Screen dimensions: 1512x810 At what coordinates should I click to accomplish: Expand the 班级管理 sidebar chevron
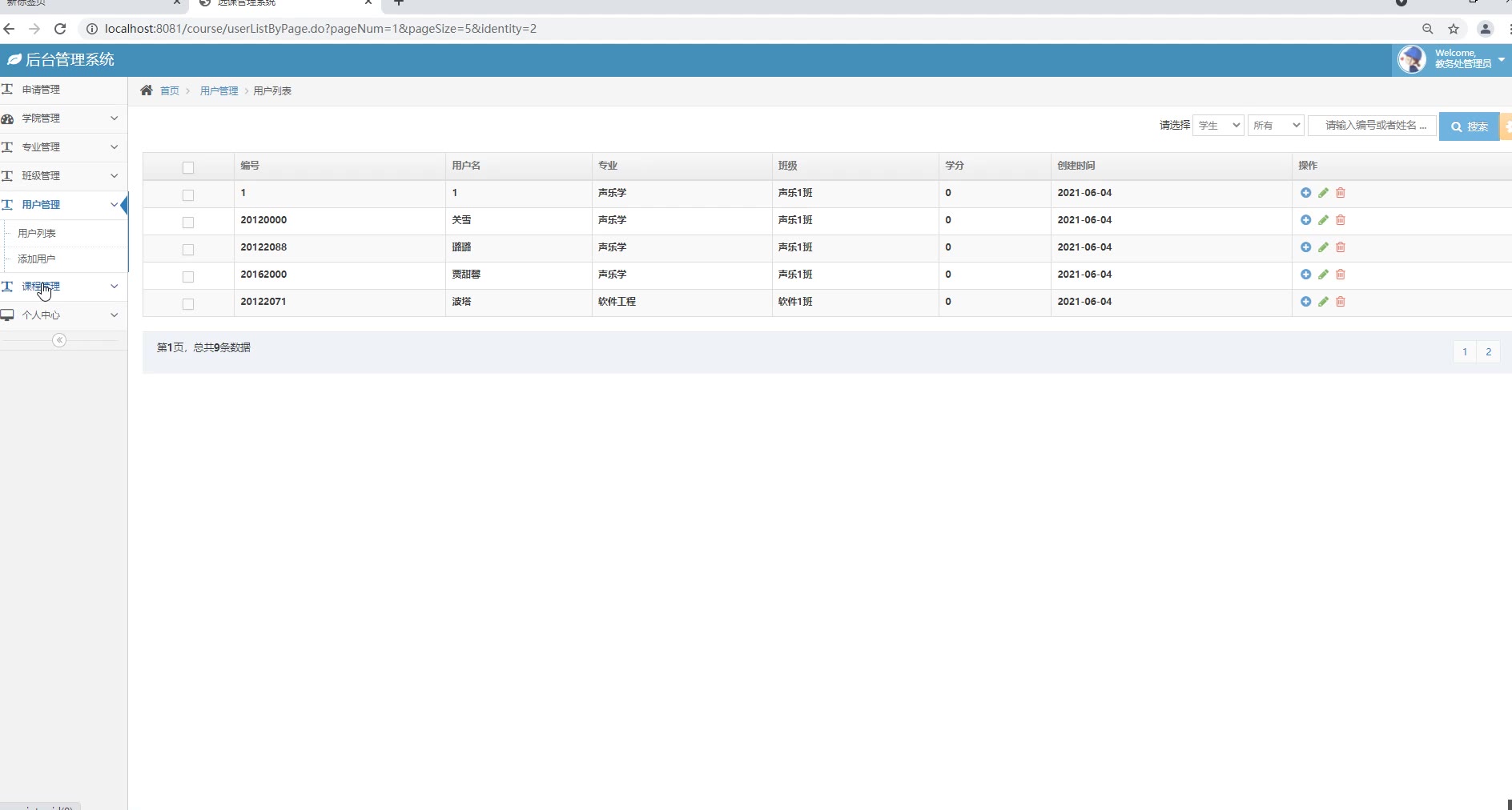(x=114, y=176)
